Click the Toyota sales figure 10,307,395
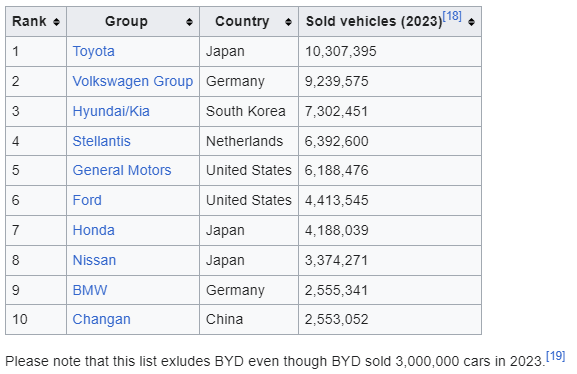This screenshot has height=374, width=577. coord(341,51)
